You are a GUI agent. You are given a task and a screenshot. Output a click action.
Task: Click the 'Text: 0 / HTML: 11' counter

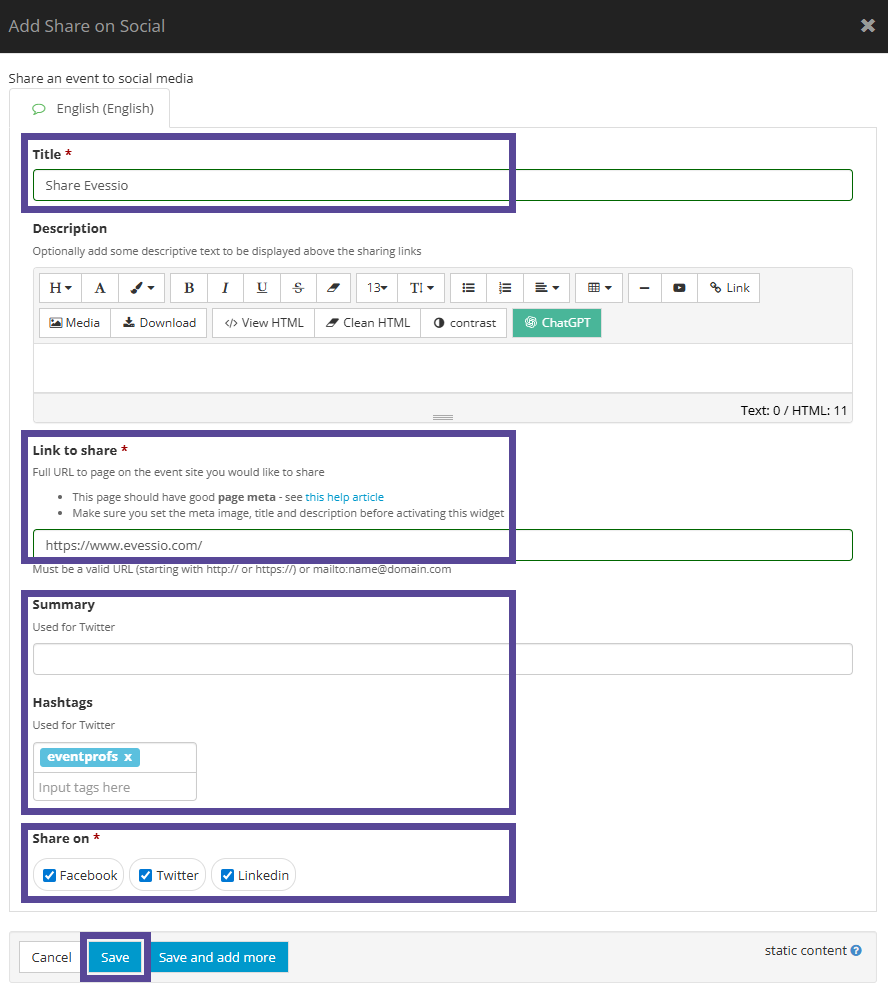click(793, 411)
